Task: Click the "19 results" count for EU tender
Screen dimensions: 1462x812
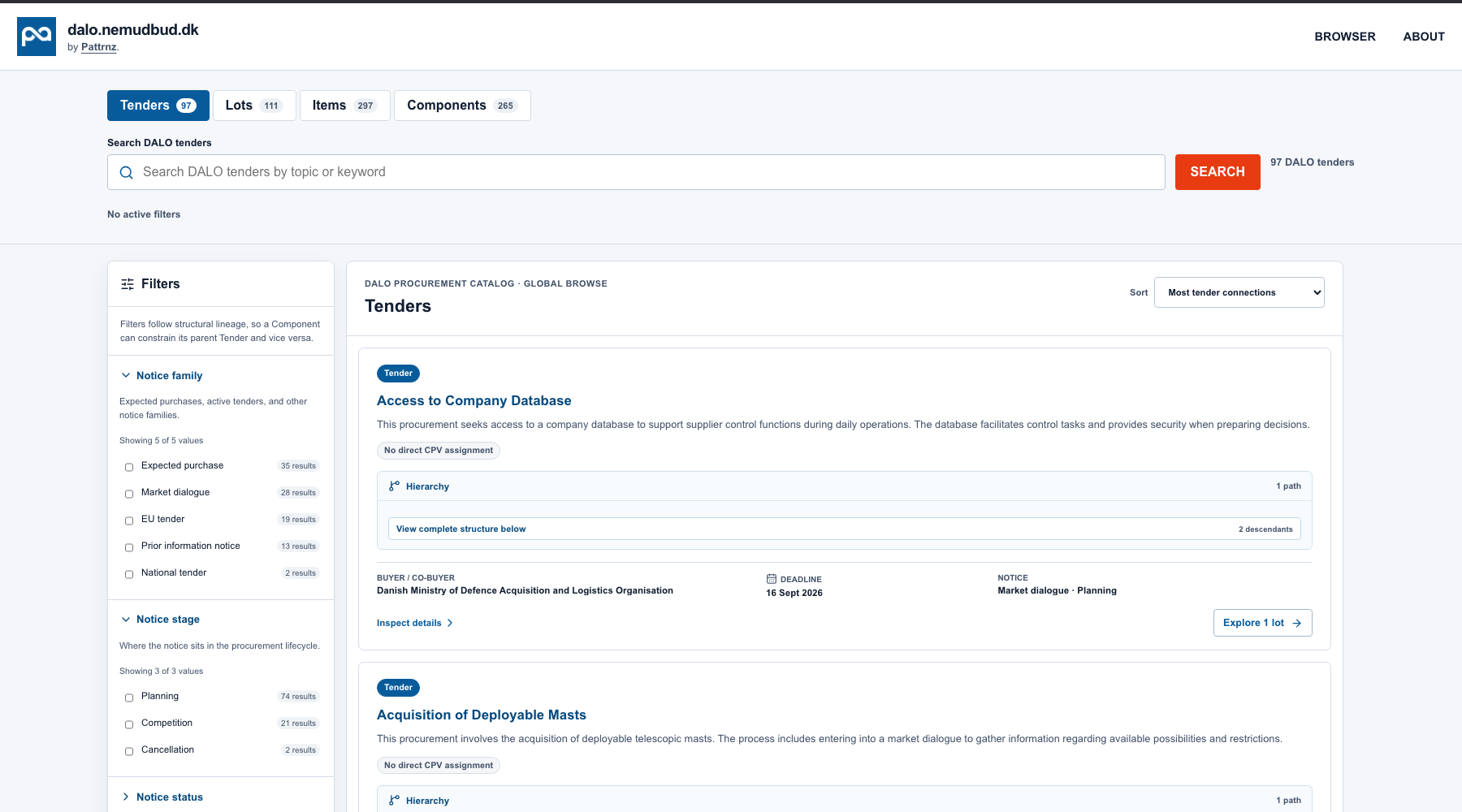Action: 298,520
